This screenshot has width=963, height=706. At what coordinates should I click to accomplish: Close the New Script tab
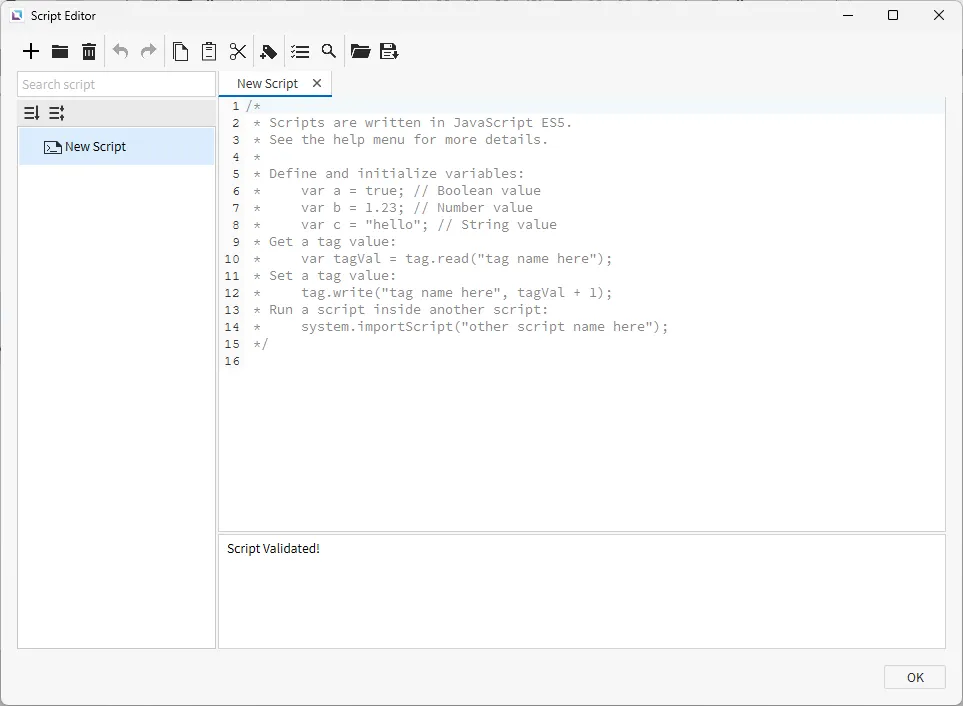click(x=317, y=83)
